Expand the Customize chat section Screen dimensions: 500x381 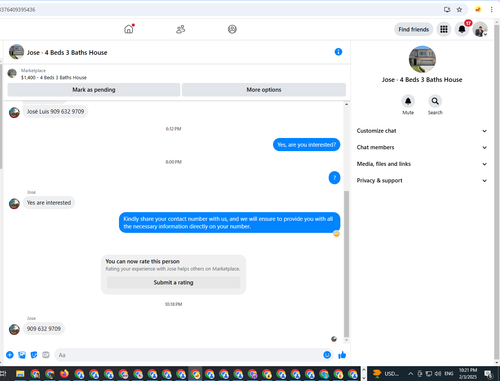coord(422,131)
